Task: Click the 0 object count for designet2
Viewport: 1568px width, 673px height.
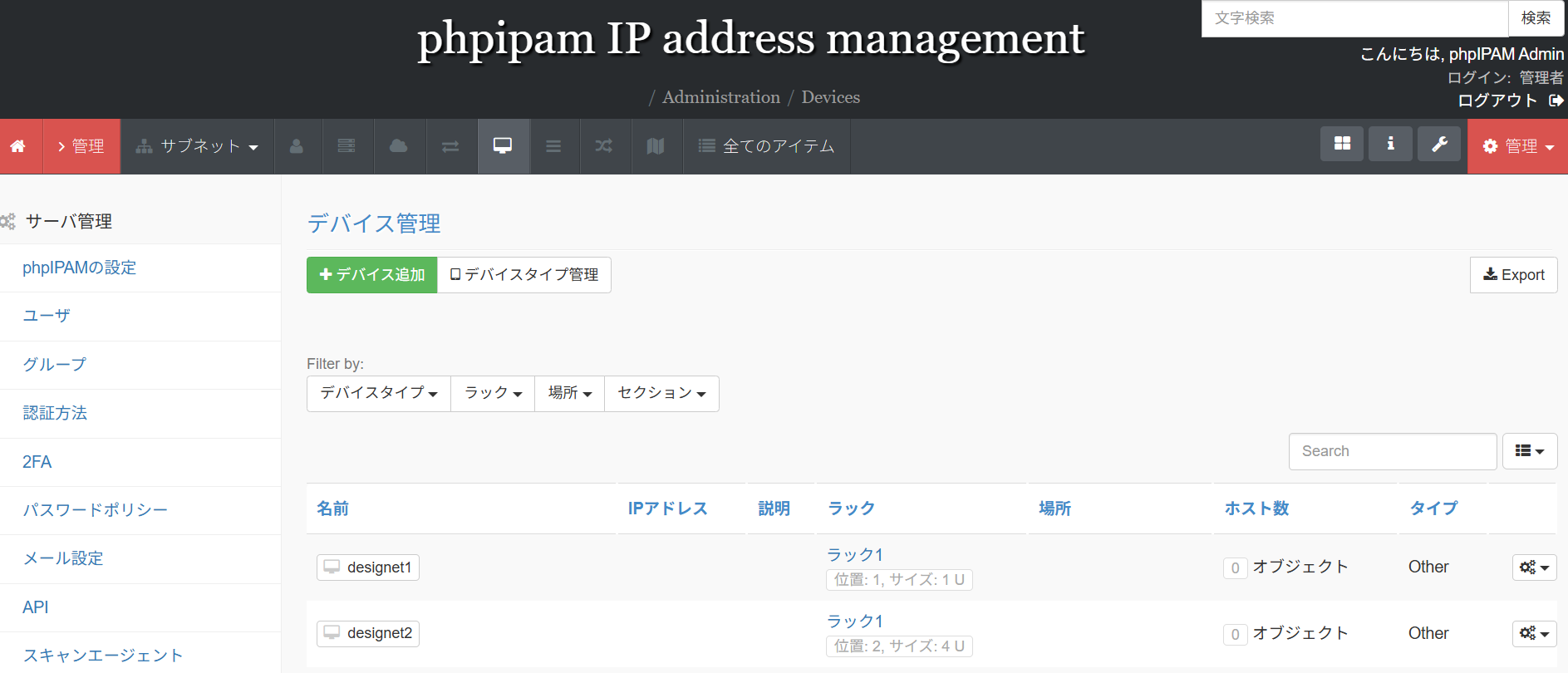Action: click(1236, 634)
